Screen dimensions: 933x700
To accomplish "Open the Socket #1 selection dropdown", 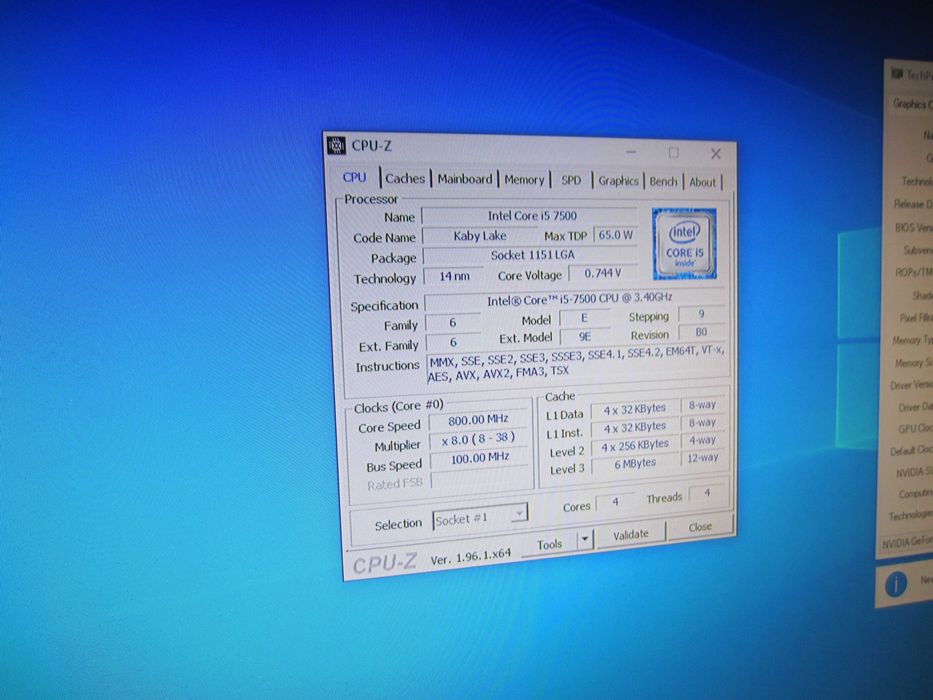I will pos(480,518).
